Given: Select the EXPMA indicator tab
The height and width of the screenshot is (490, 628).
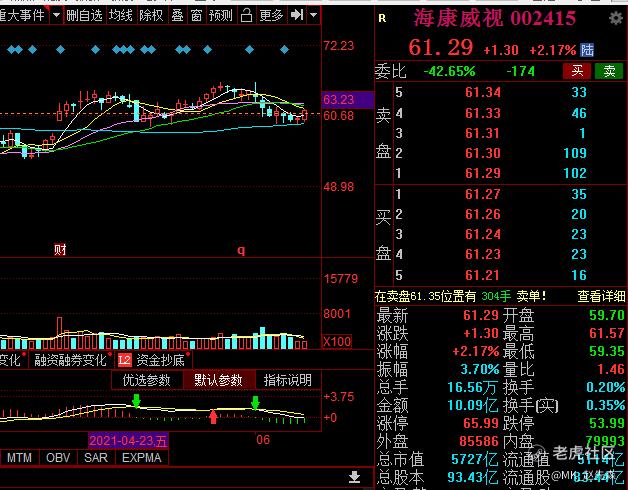Looking at the screenshot, I should coord(142,458).
